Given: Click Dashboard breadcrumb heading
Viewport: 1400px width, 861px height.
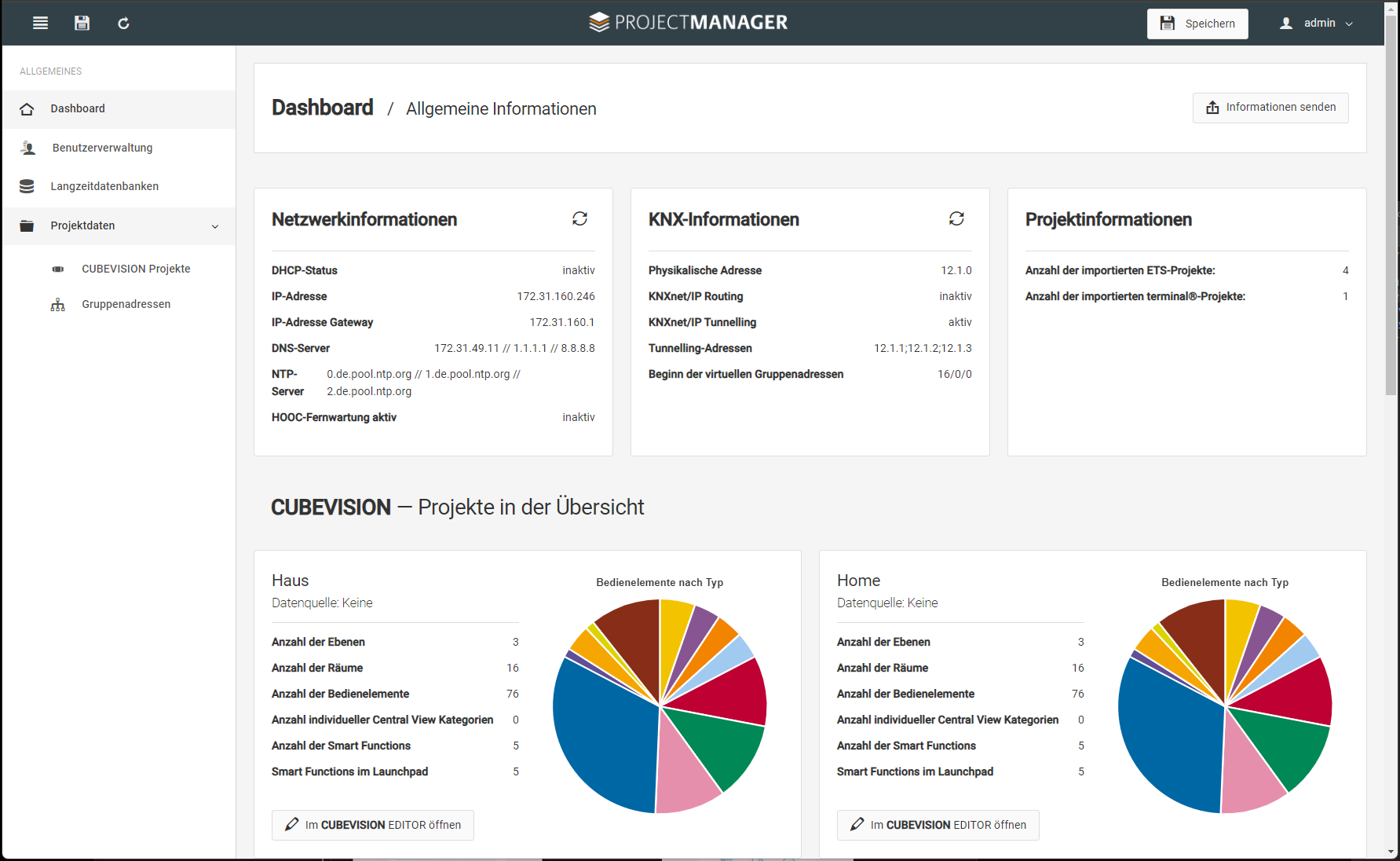Looking at the screenshot, I should 323,108.
